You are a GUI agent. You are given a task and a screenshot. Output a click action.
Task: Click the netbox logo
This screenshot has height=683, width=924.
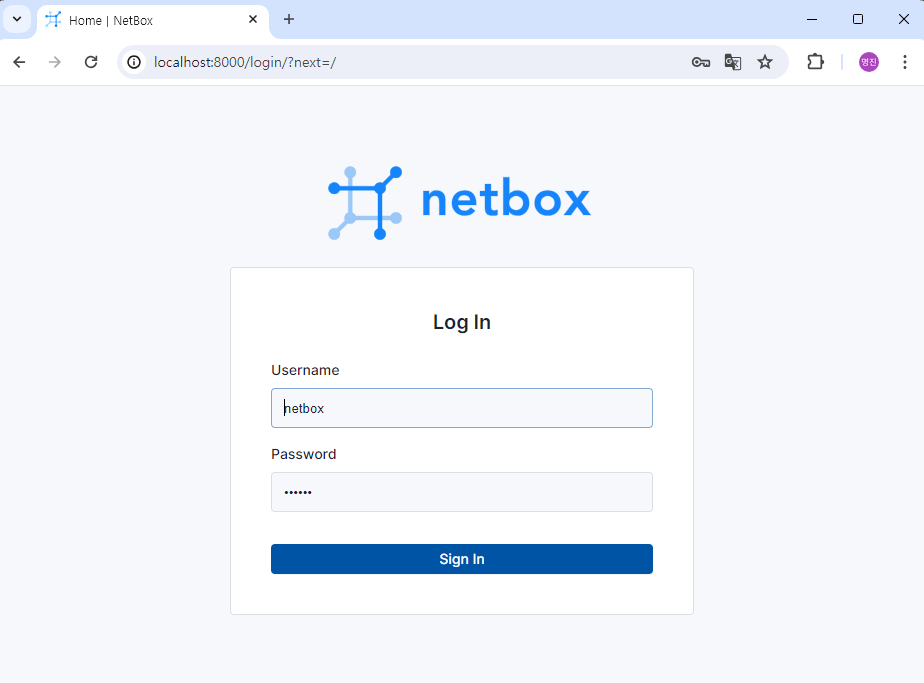click(x=460, y=203)
